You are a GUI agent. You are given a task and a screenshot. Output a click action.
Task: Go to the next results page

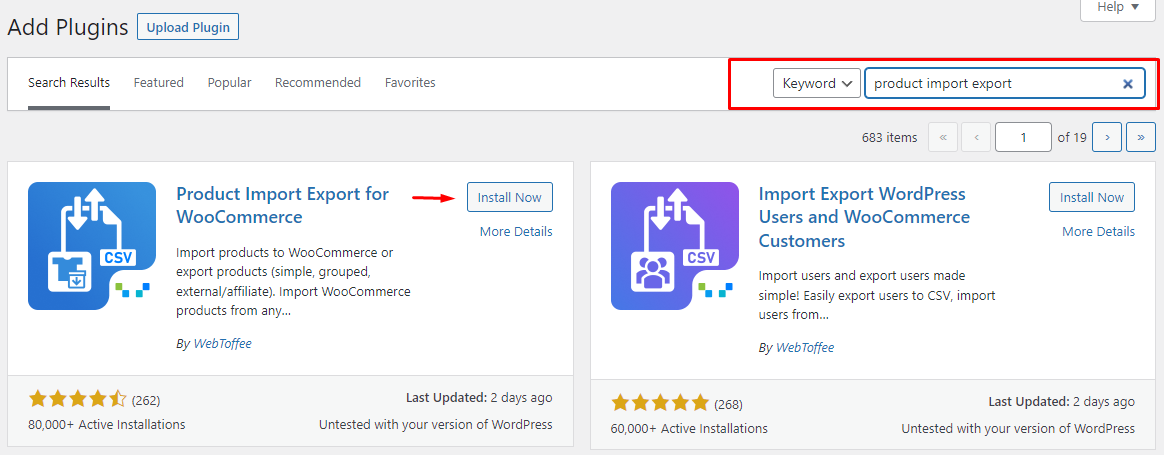tap(1107, 137)
